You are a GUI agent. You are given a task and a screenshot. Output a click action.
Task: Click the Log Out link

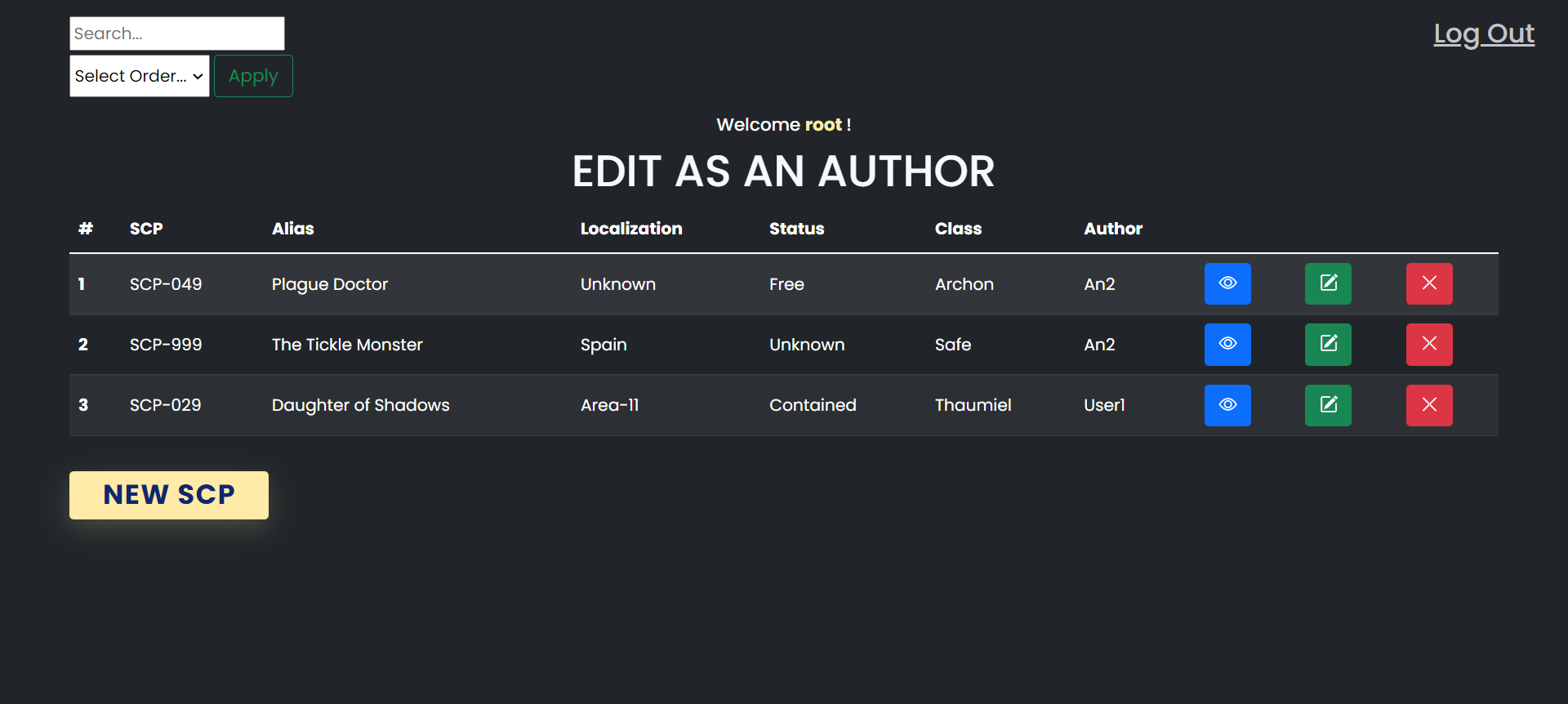point(1483,33)
